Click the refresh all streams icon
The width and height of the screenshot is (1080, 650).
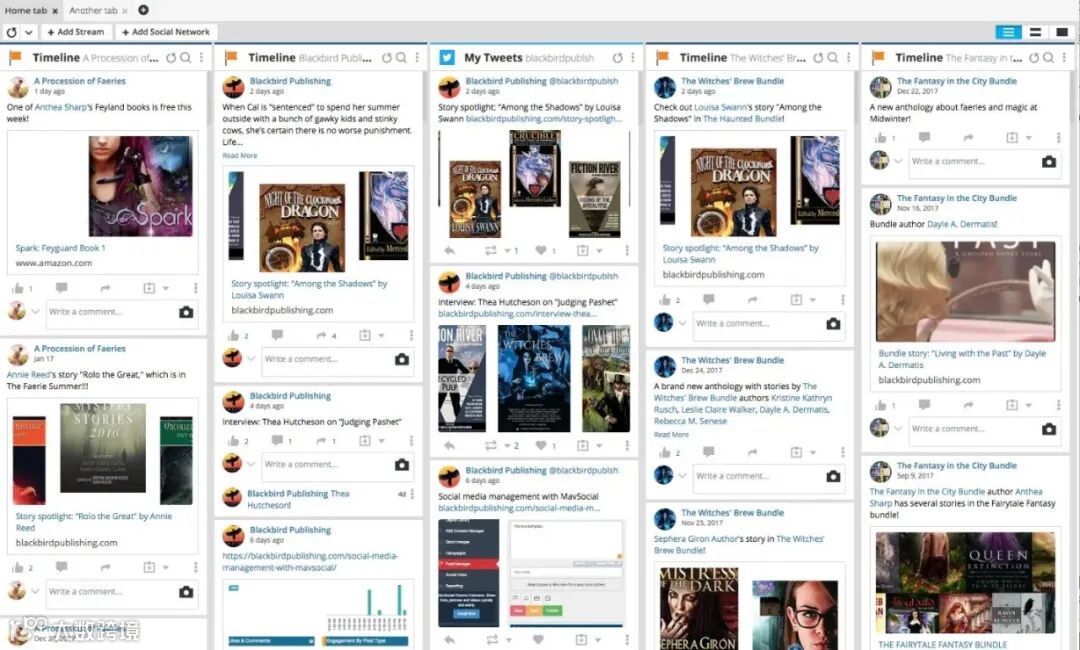(x=12, y=32)
